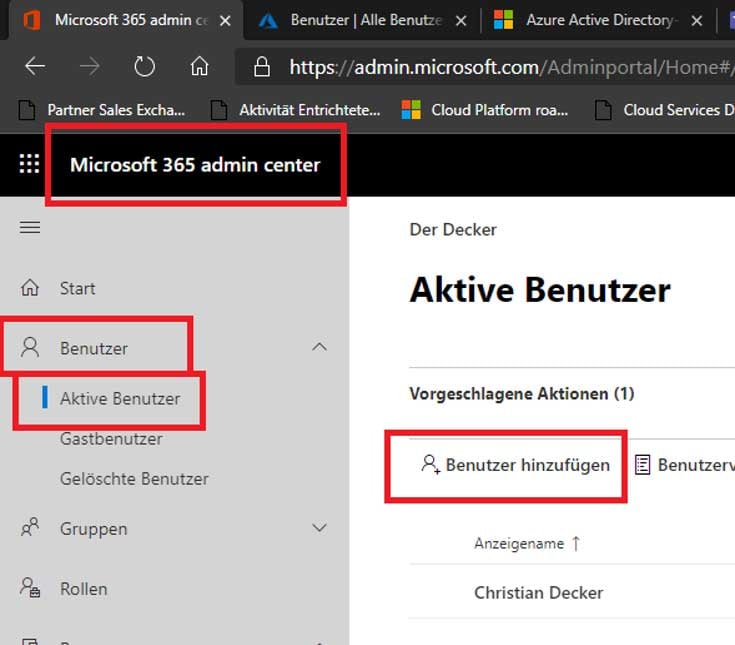Open Gelöschte Benutzer in sidebar
735x645 pixels.
click(x=134, y=479)
